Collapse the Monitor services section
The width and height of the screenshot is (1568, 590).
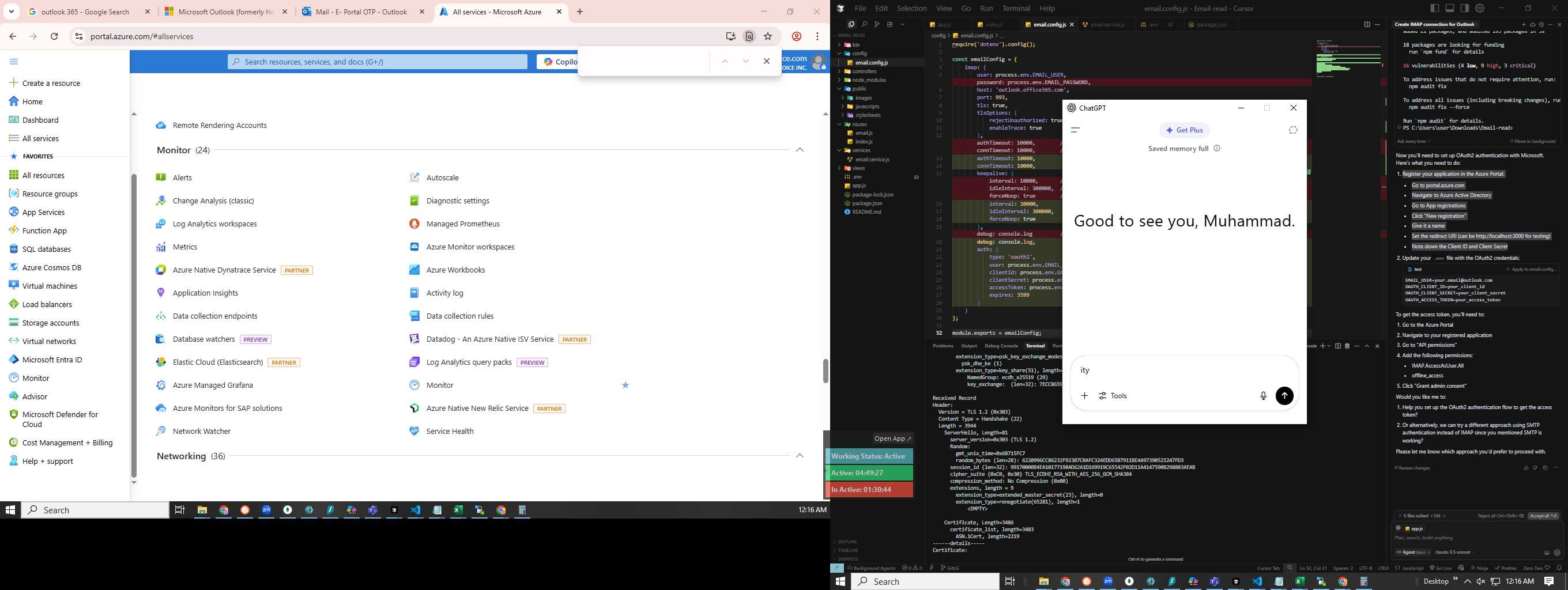tap(800, 150)
